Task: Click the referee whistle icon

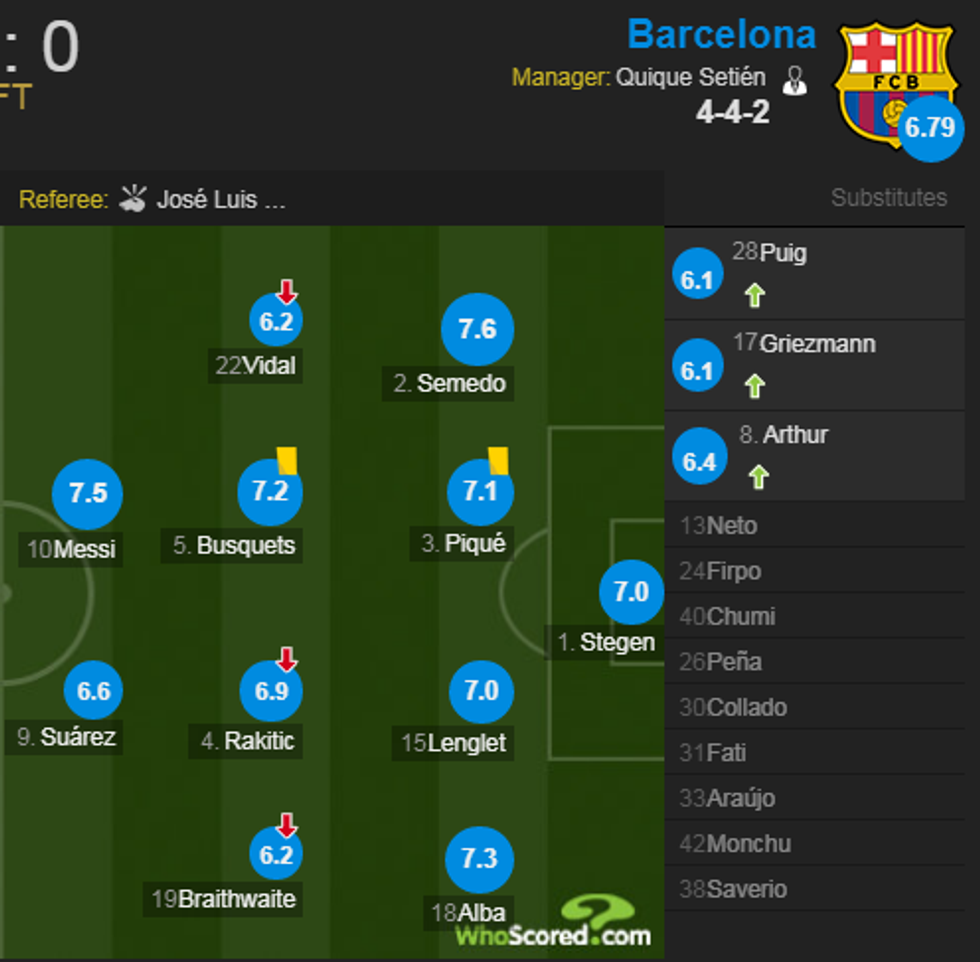Action: (133, 199)
